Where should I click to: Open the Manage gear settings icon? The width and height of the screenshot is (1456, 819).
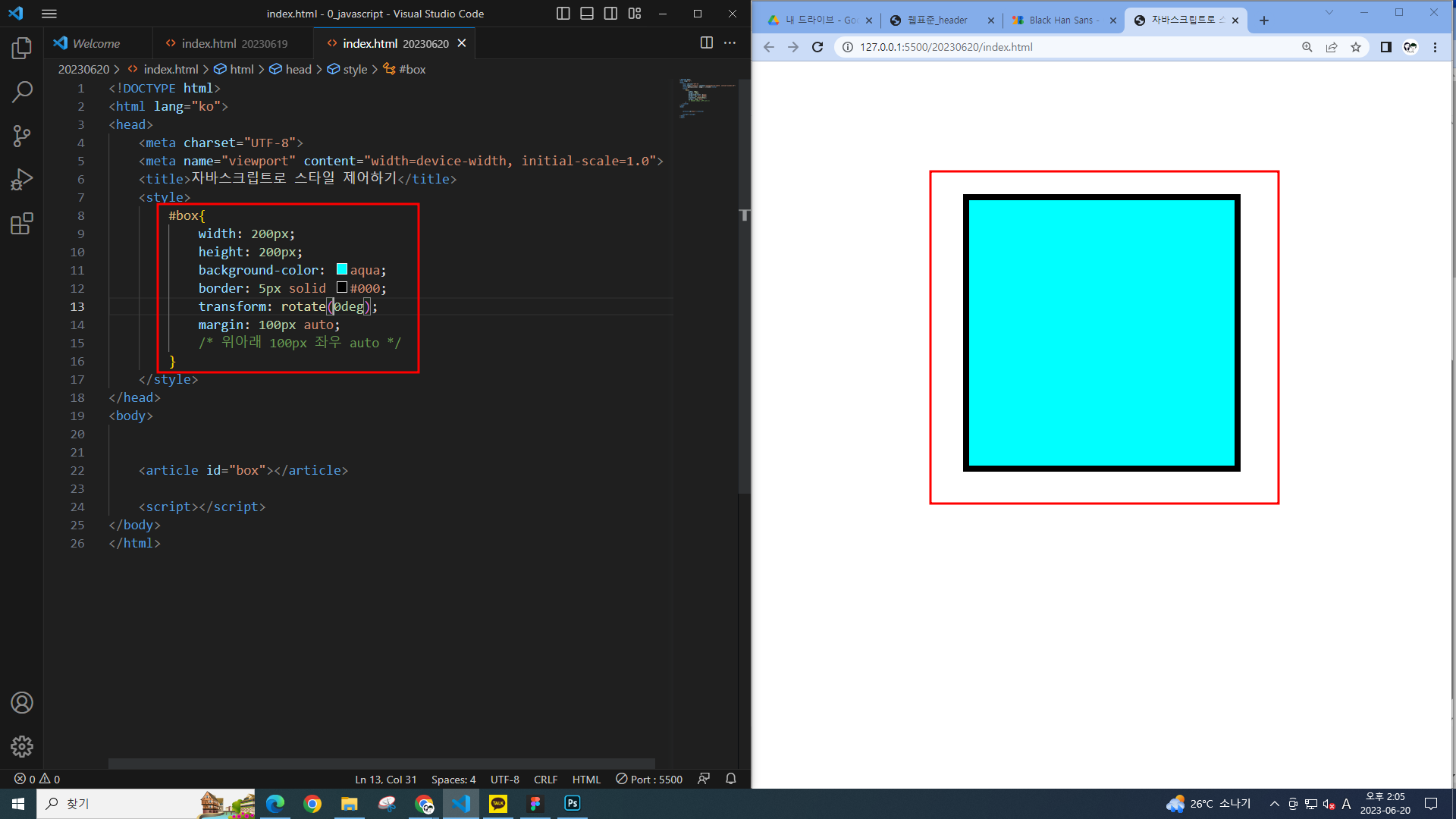pyautogui.click(x=22, y=746)
